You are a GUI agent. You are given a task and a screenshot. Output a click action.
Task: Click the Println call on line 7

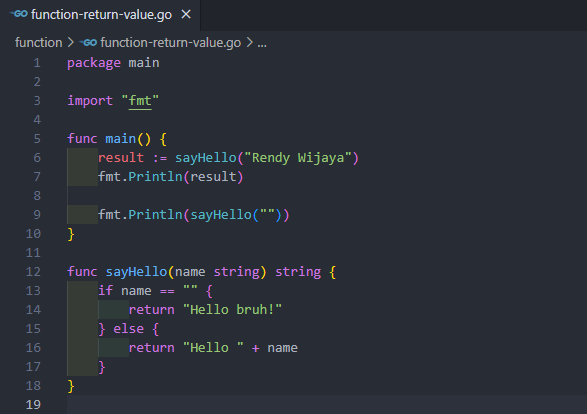(x=155, y=177)
